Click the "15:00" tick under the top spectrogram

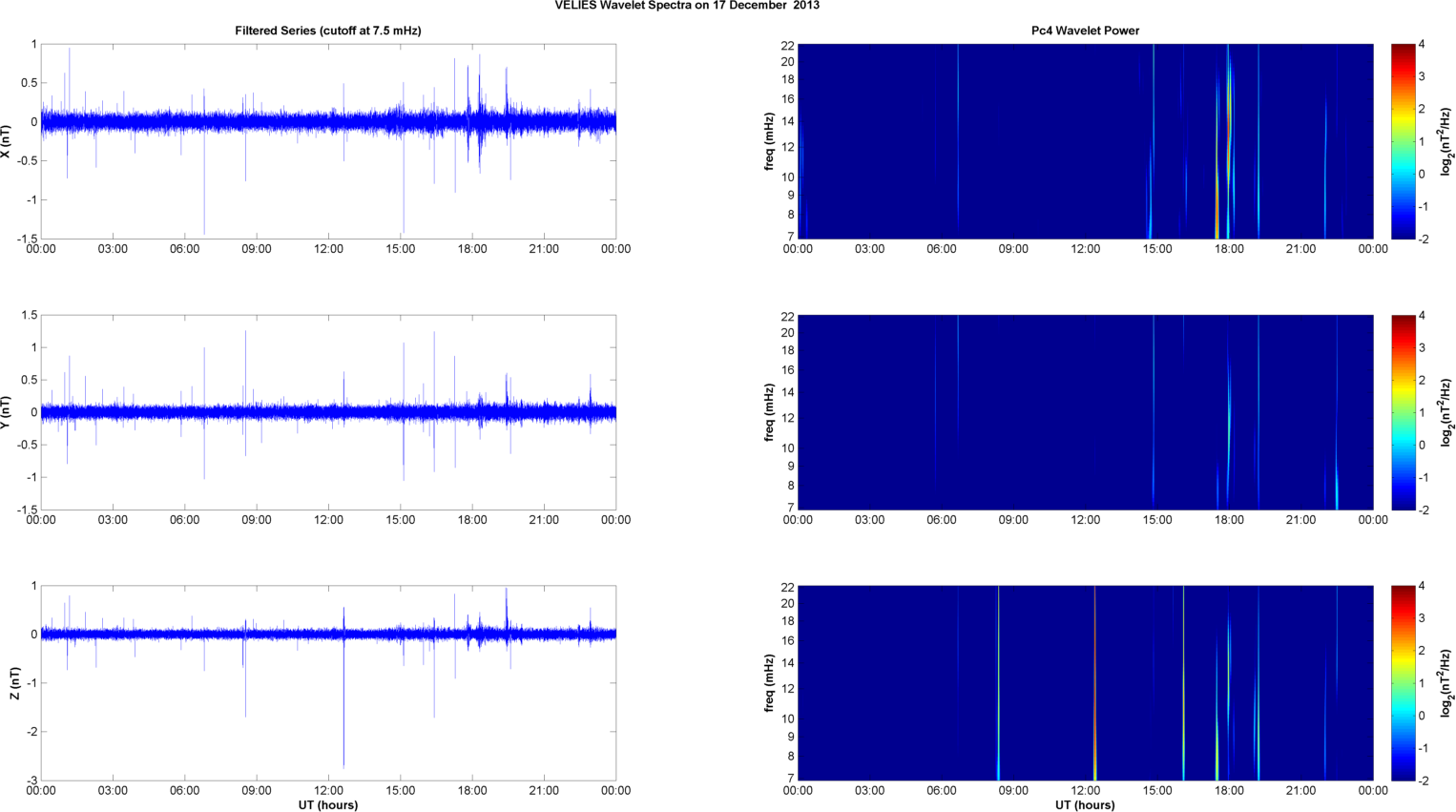pyautogui.click(x=1157, y=249)
